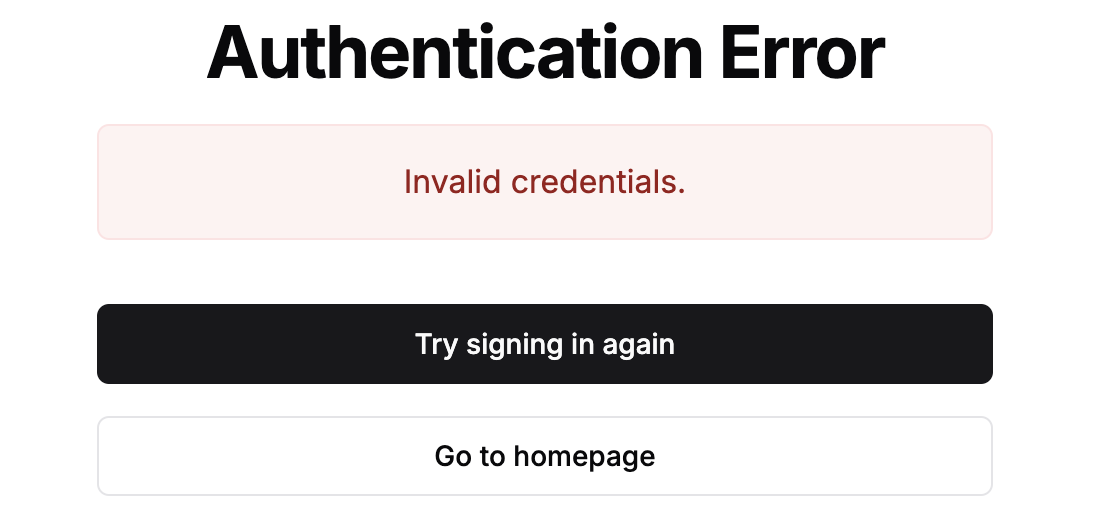
Task: Retry login via Try signing in again
Action: coord(545,344)
